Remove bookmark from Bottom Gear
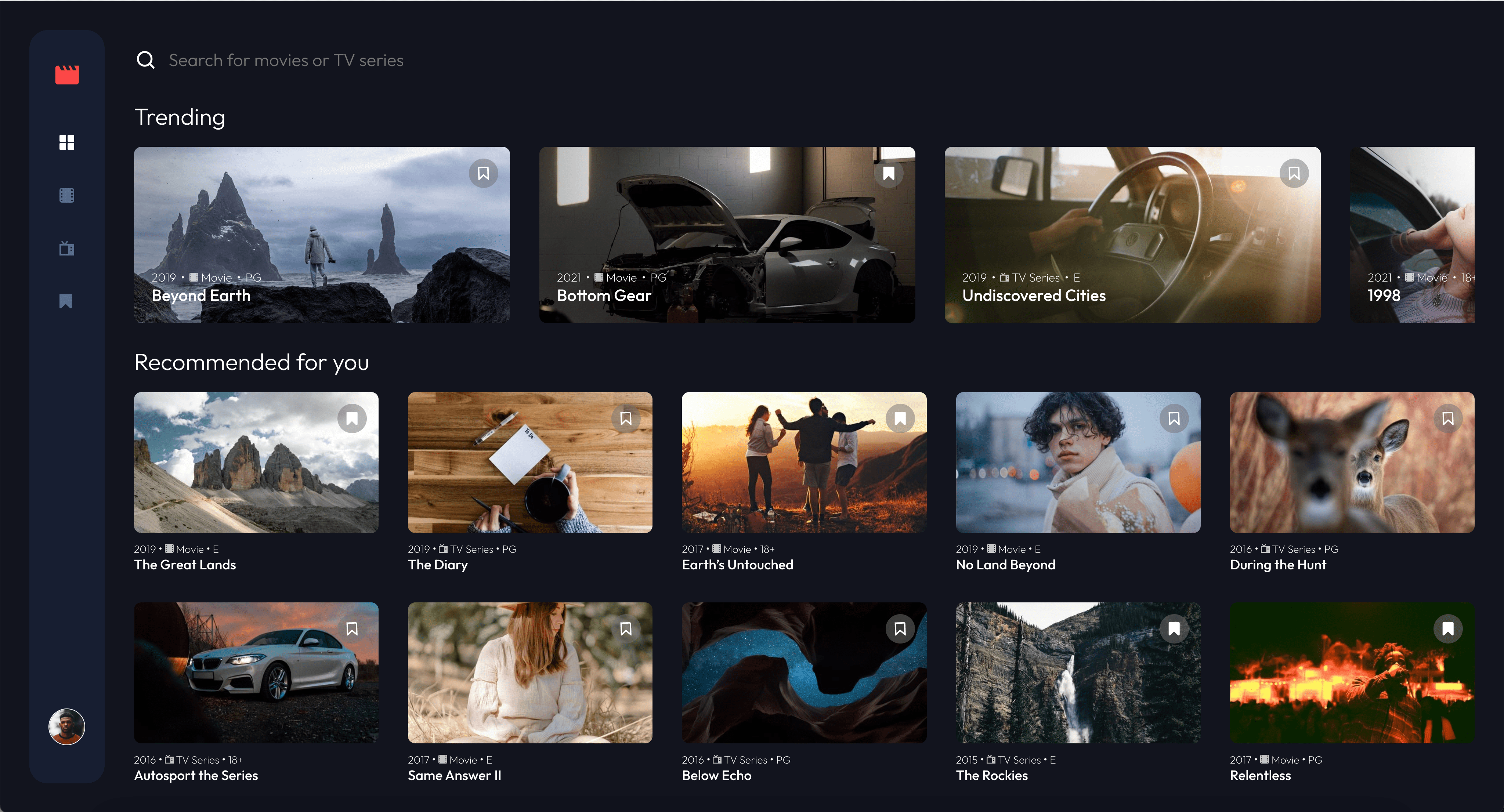Image resolution: width=1504 pixels, height=812 pixels. (888, 173)
